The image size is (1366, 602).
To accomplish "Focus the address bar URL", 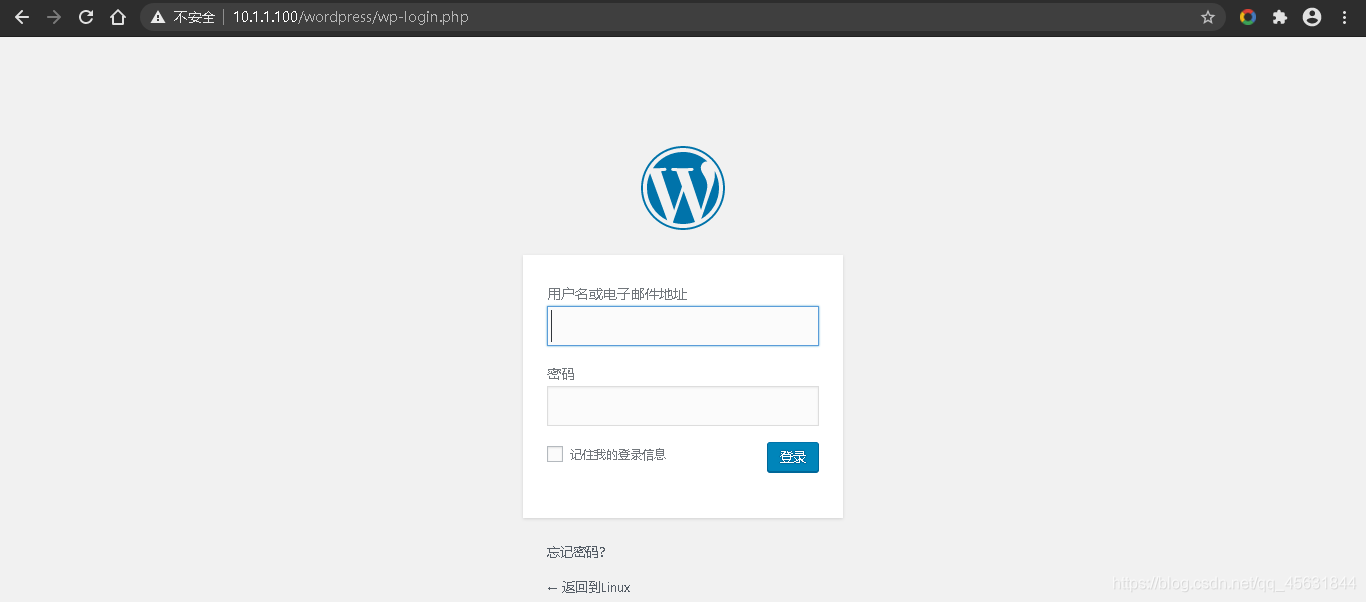I will coord(351,17).
